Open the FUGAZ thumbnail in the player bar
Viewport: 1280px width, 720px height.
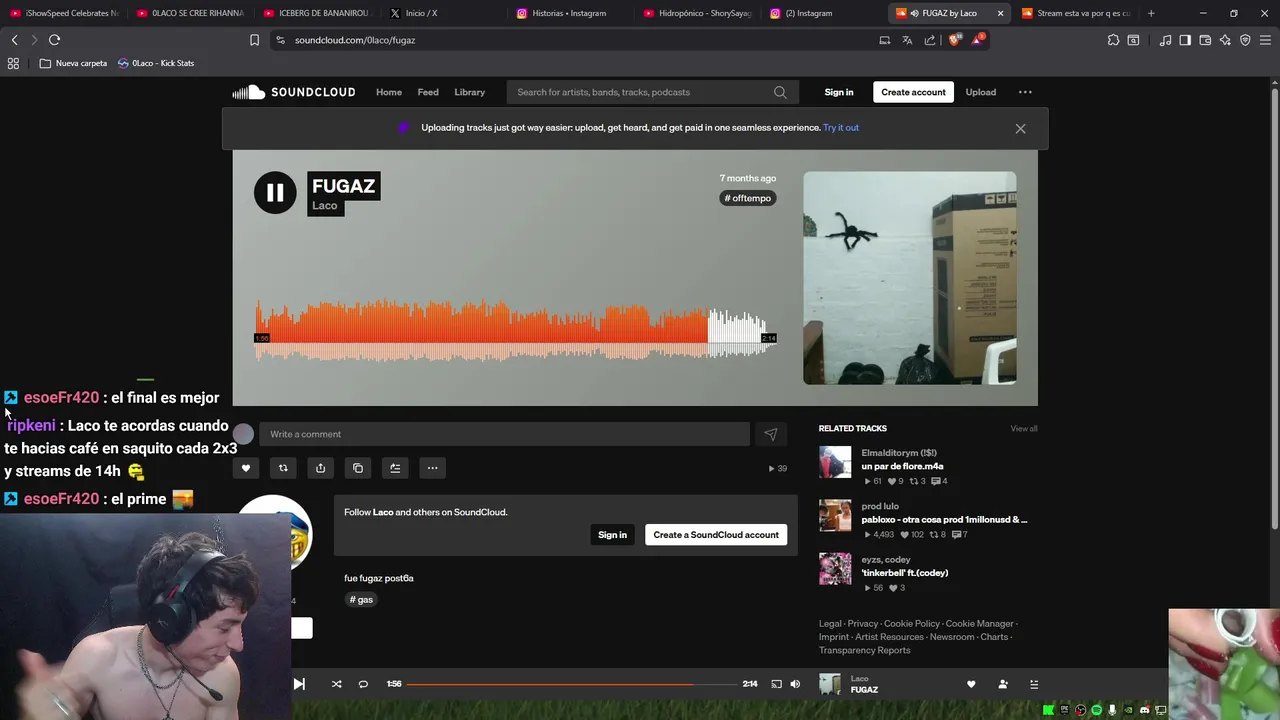(x=830, y=684)
